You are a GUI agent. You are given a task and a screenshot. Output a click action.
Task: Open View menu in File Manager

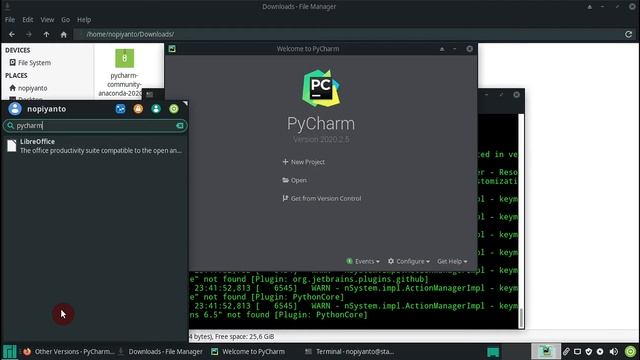tap(47, 20)
